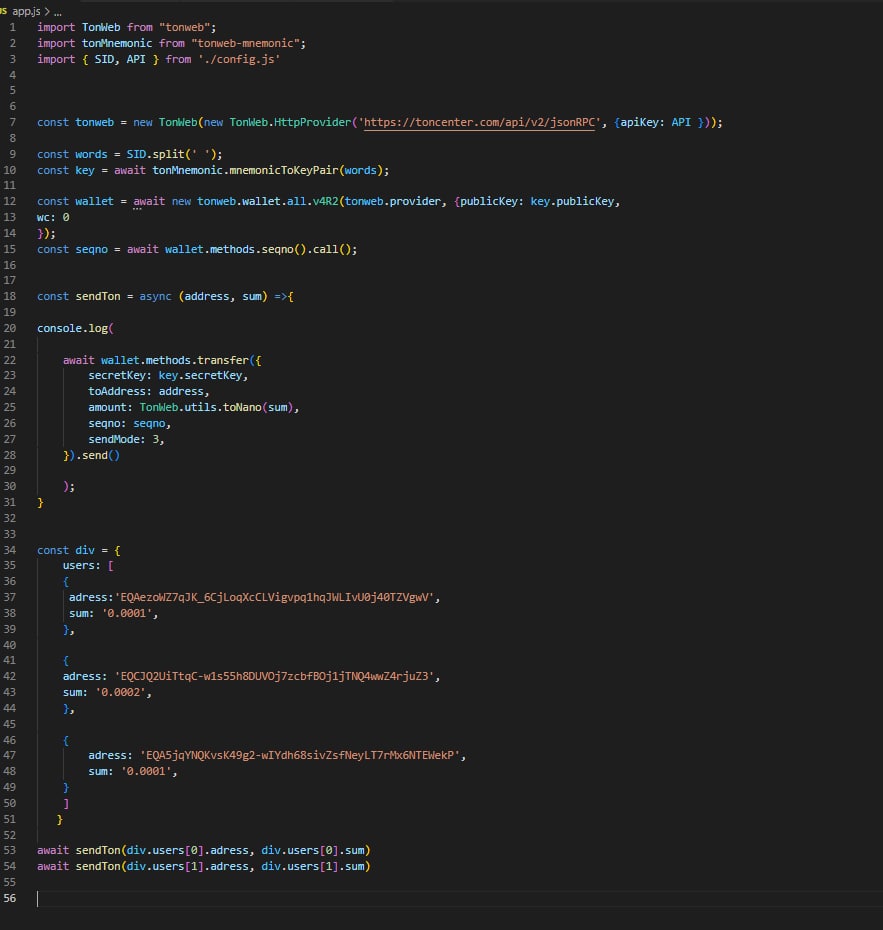
Task: Click the async keyword on line 18
Action: coord(155,296)
